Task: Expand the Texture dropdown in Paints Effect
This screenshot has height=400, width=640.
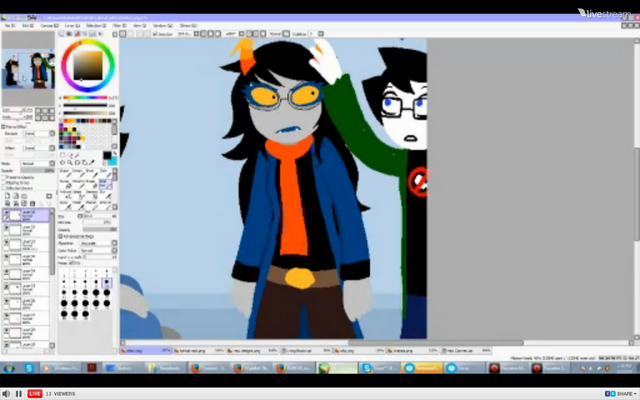Action: click(39, 133)
